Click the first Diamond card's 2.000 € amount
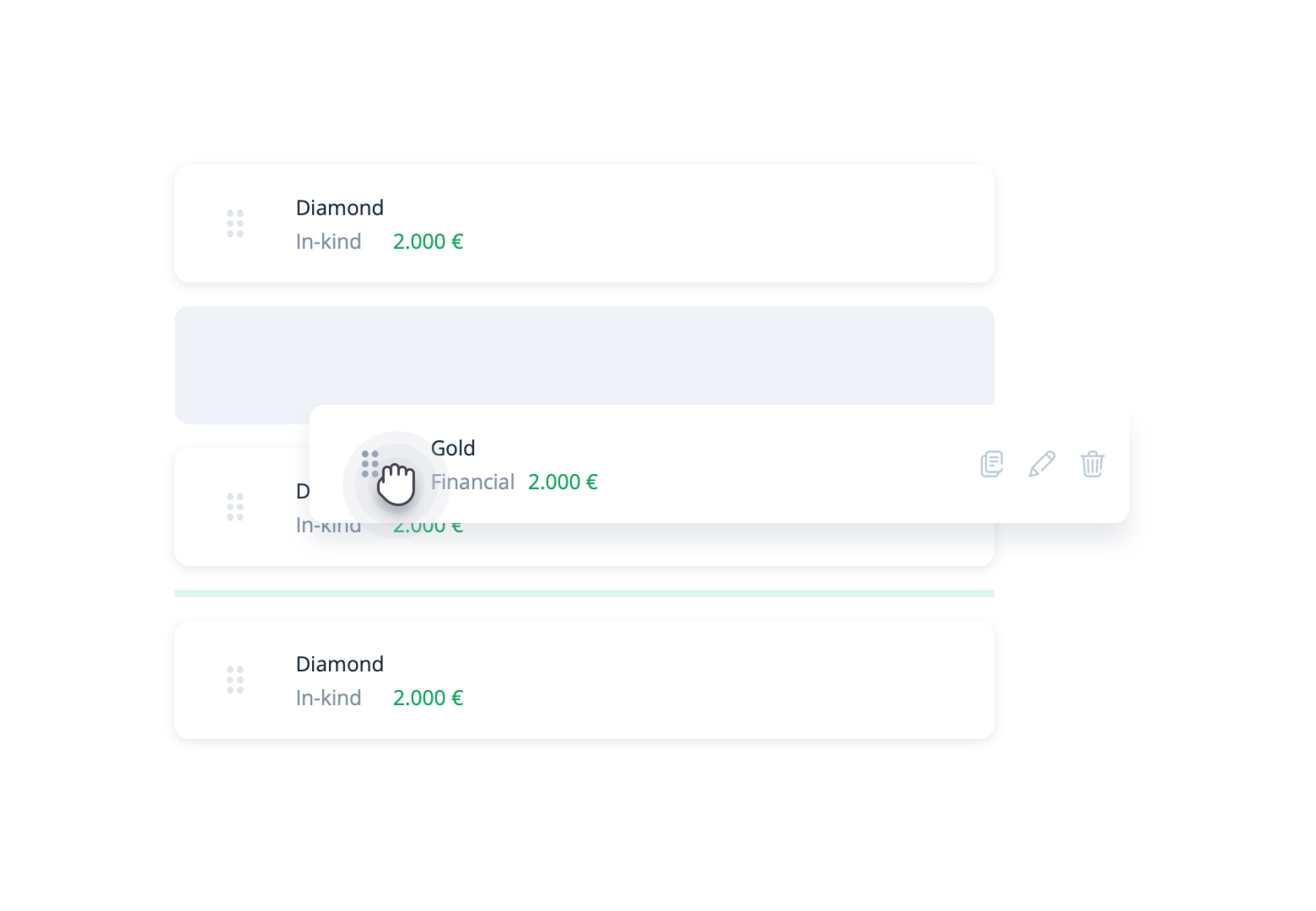This screenshot has height=911, width=1316. [x=428, y=241]
